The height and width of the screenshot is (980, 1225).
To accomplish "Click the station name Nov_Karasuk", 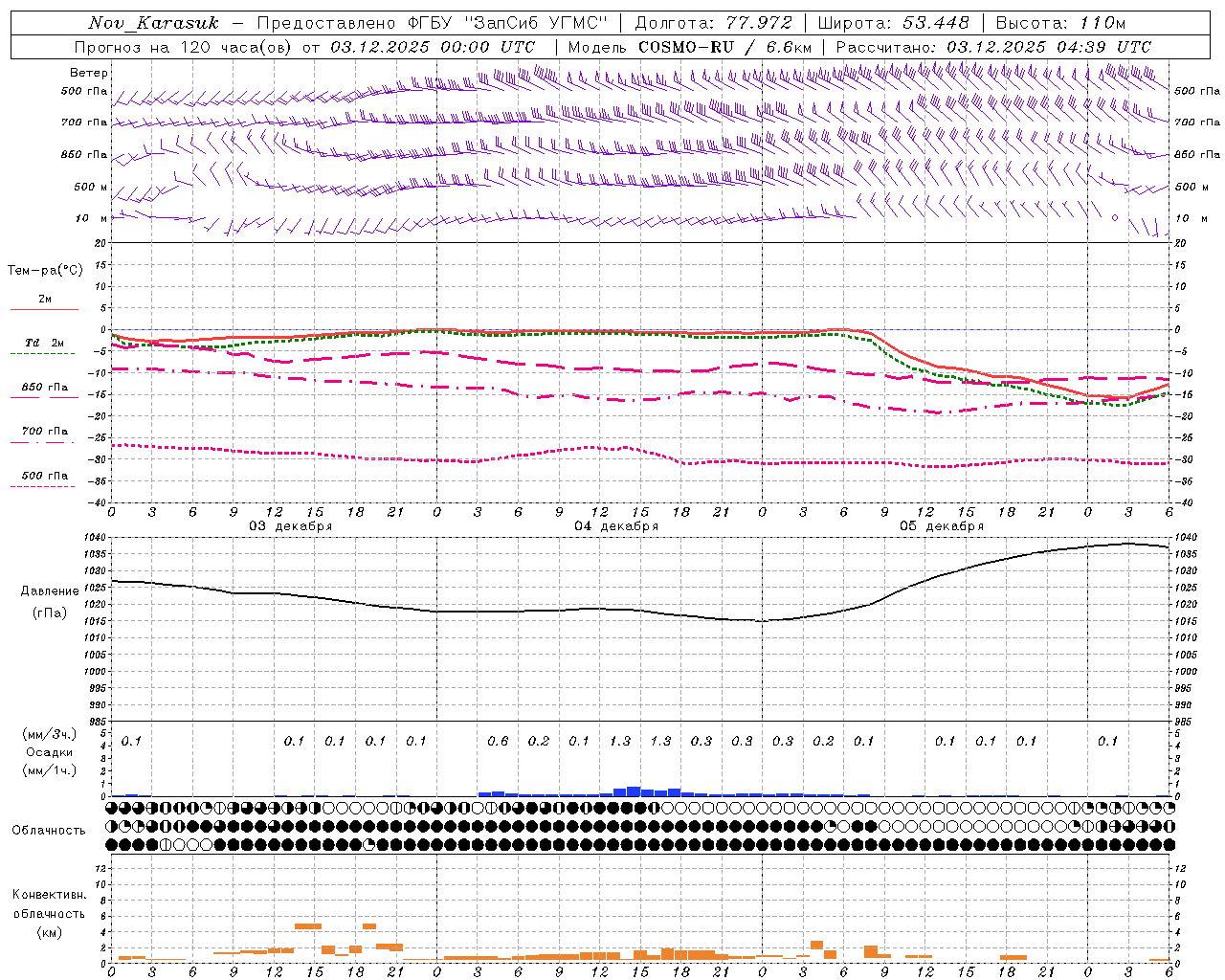I will coord(153,23).
